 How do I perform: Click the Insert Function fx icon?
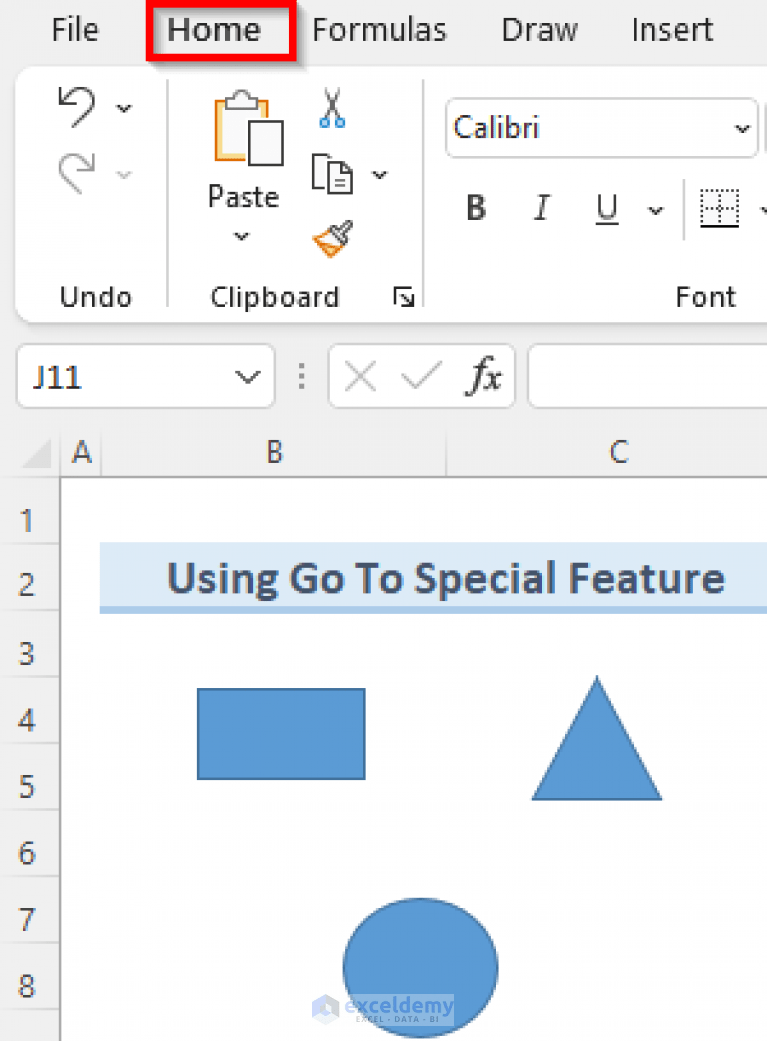[485, 376]
